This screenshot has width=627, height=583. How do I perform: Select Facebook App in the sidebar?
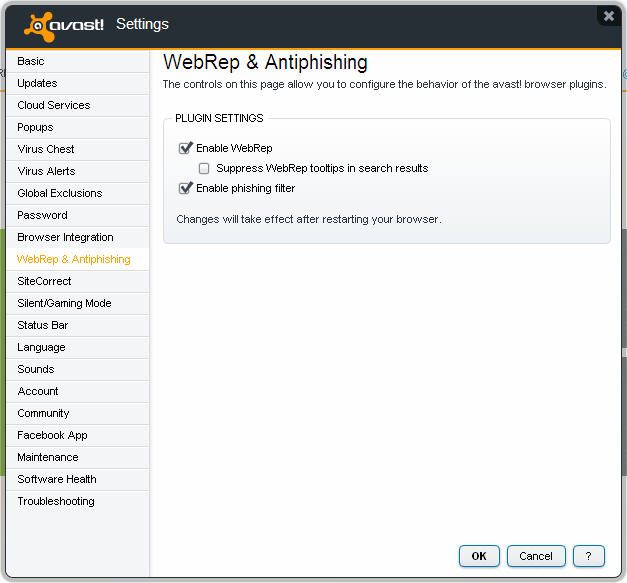click(x=78, y=435)
